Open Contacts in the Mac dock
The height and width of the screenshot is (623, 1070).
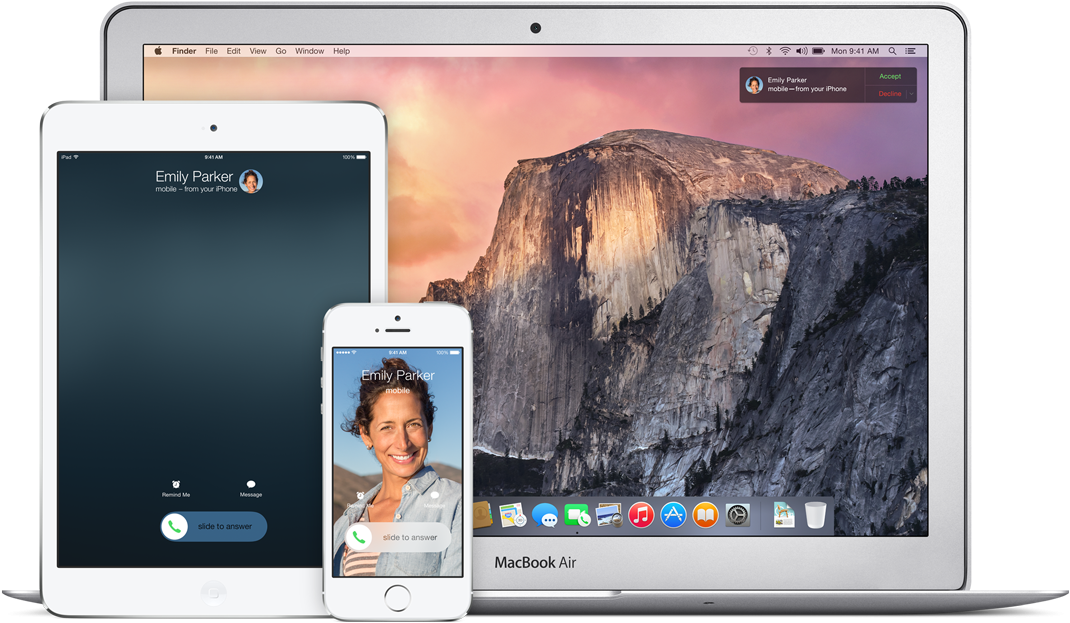[482, 515]
